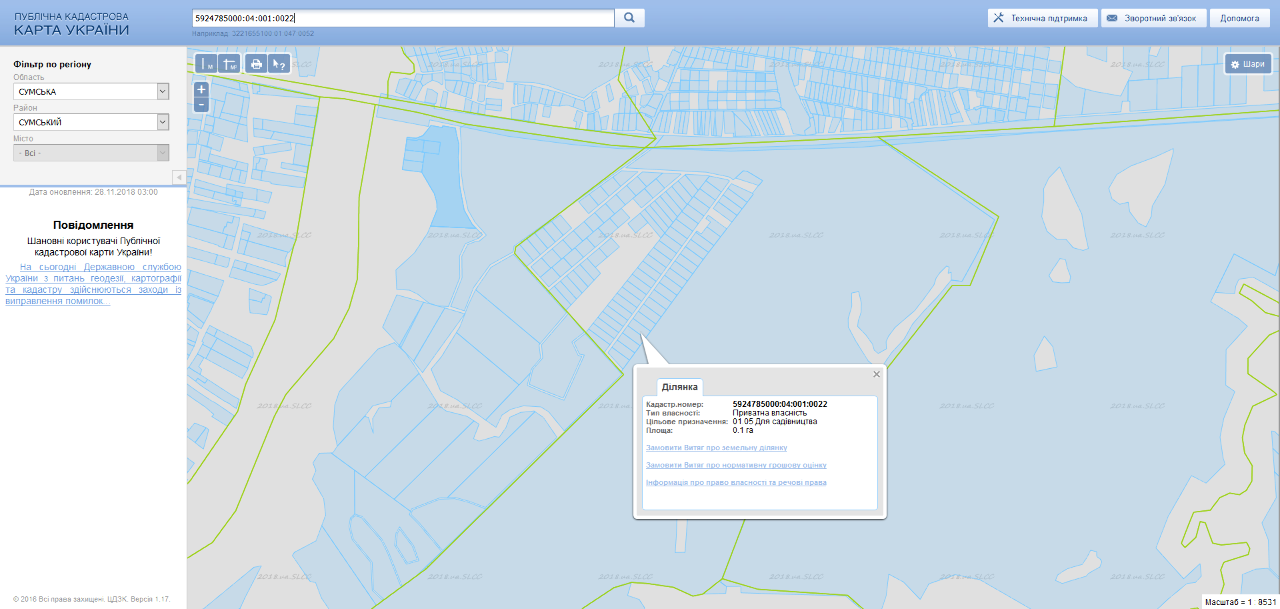
Task: Click the magnifier search button
Action: (630, 18)
